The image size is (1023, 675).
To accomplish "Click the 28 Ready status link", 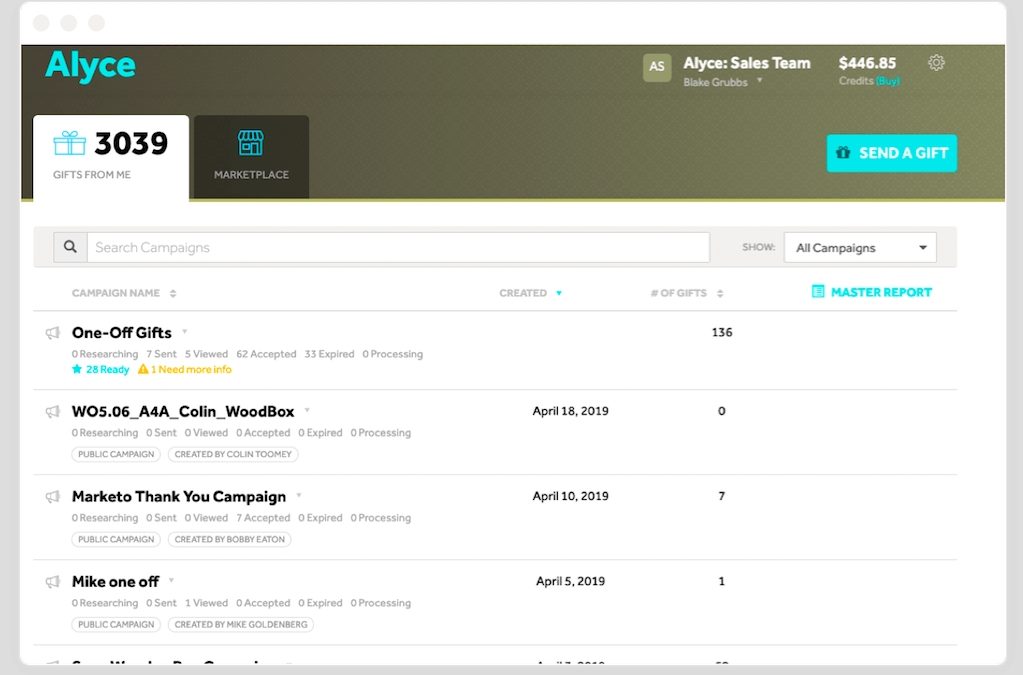I will tap(100, 369).
